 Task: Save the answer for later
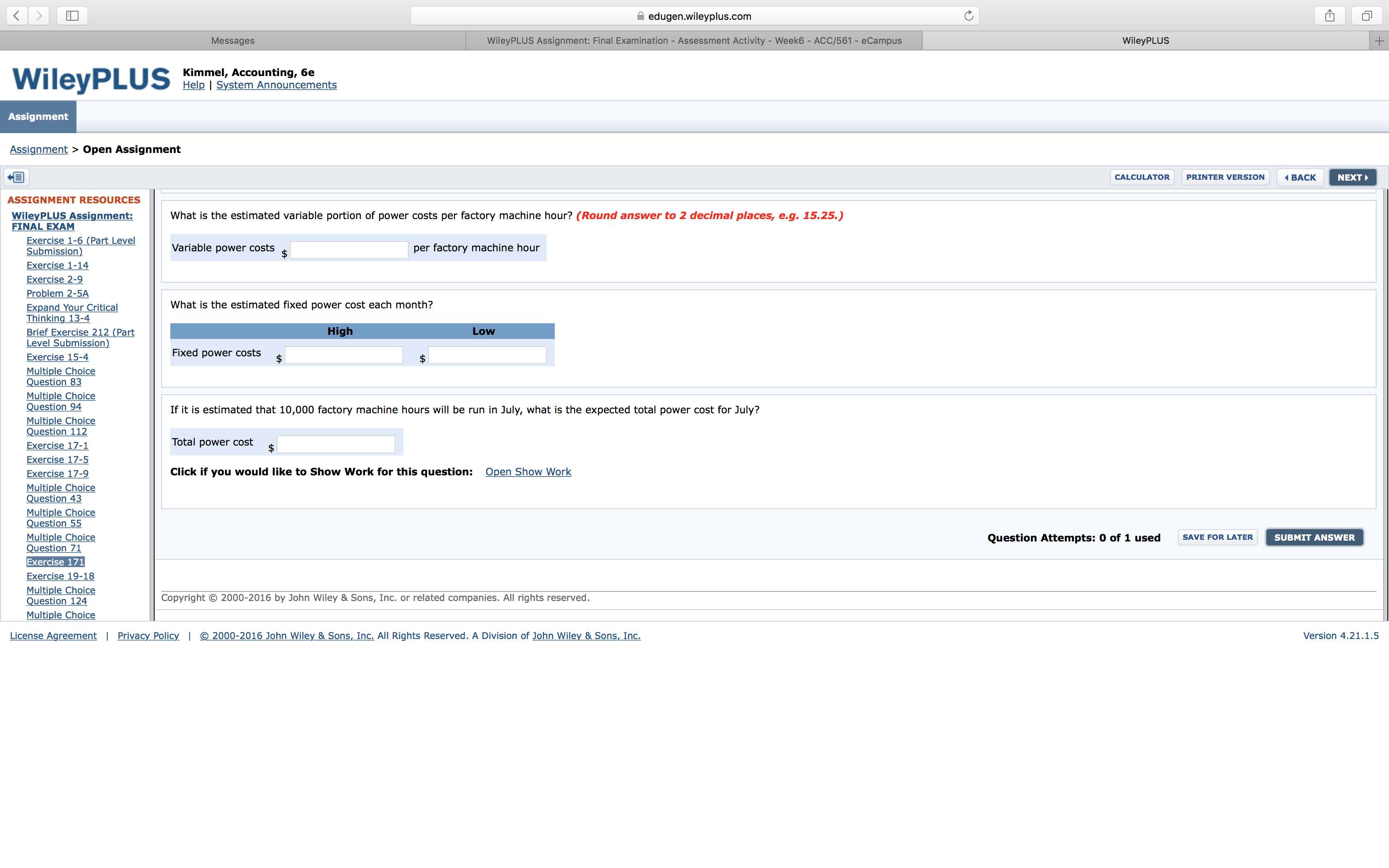pyautogui.click(x=1217, y=537)
